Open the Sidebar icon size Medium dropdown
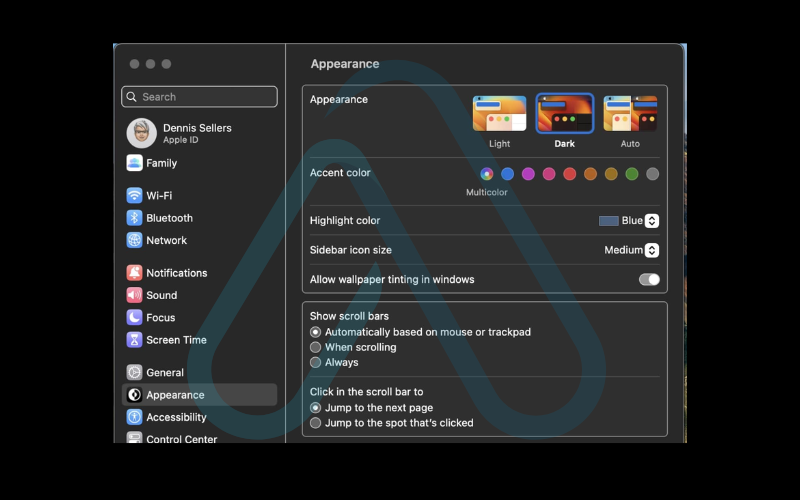 [x=652, y=250]
